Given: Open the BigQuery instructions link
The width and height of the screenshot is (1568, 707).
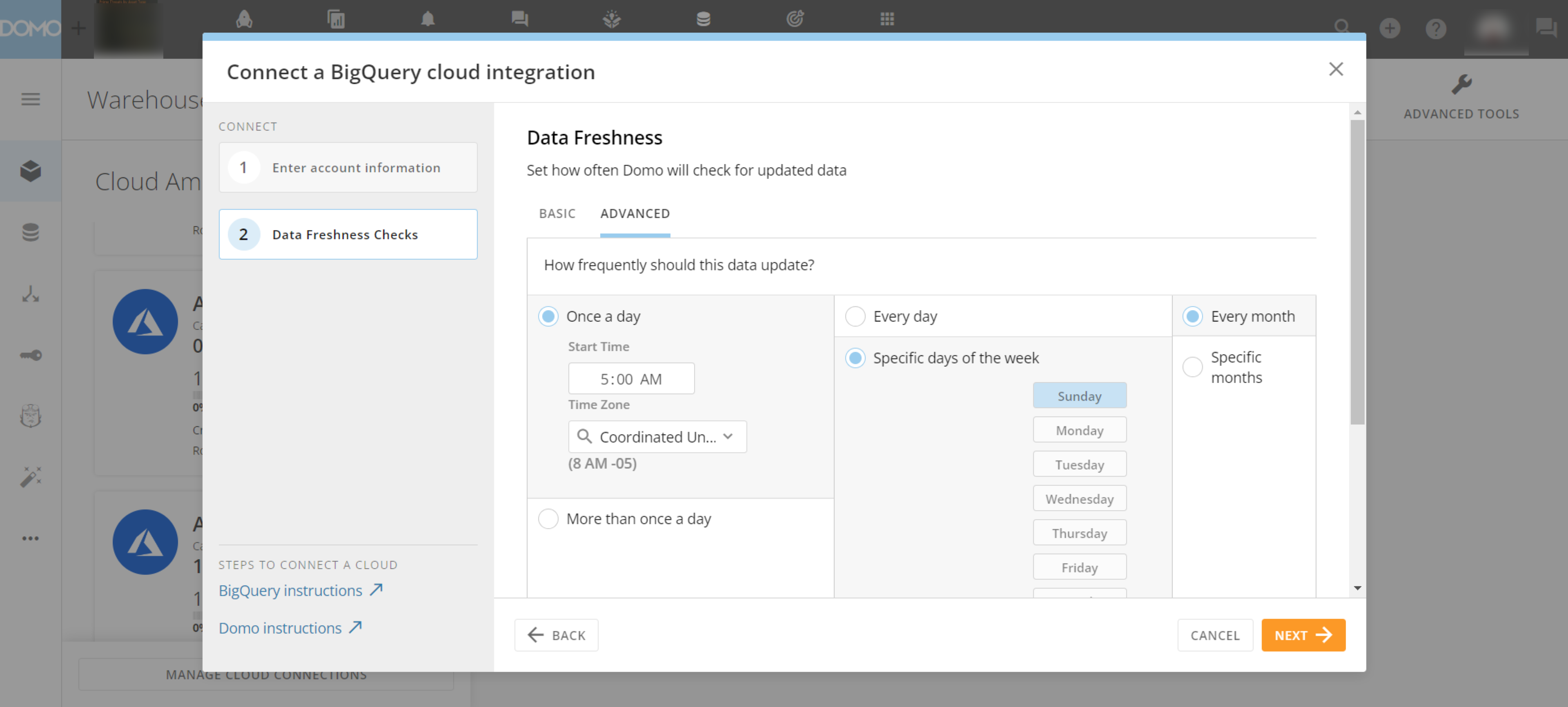Looking at the screenshot, I should 290,589.
